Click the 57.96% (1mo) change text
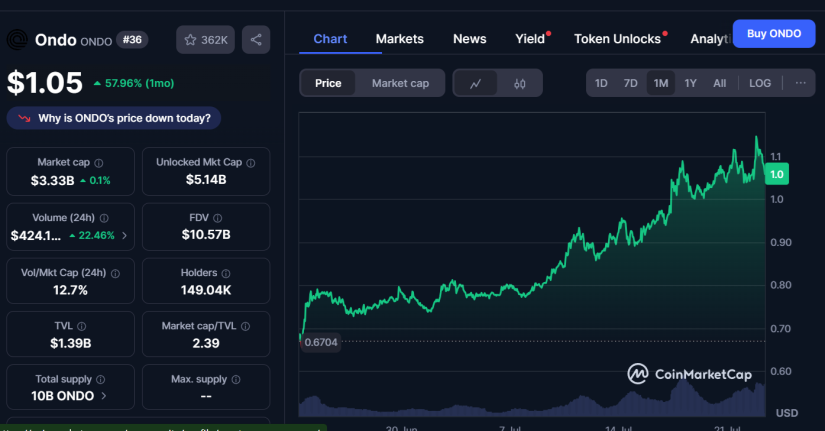The height and width of the screenshot is (431, 825). [139, 83]
